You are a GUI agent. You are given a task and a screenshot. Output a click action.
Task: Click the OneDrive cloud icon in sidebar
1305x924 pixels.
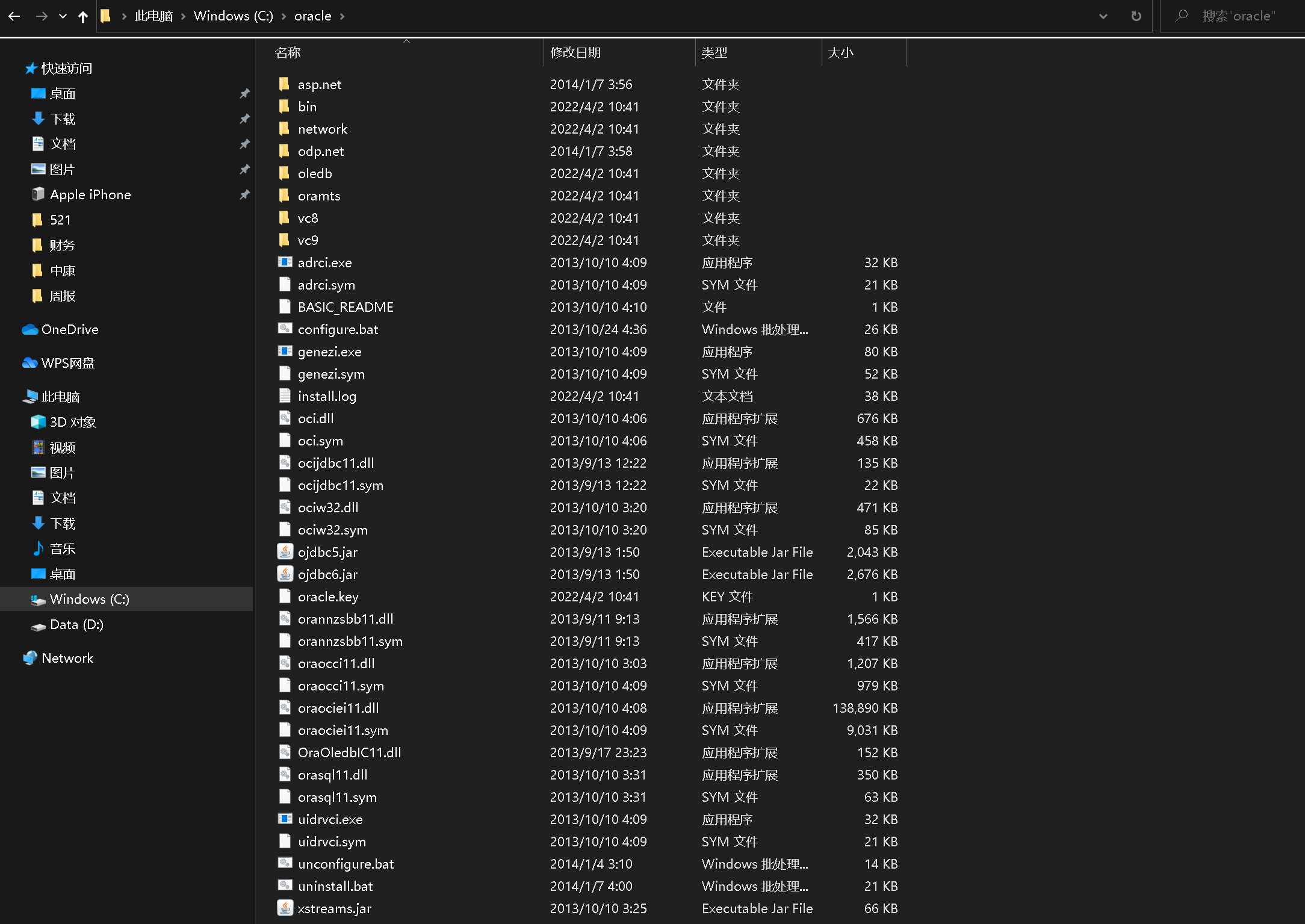tap(30, 329)
